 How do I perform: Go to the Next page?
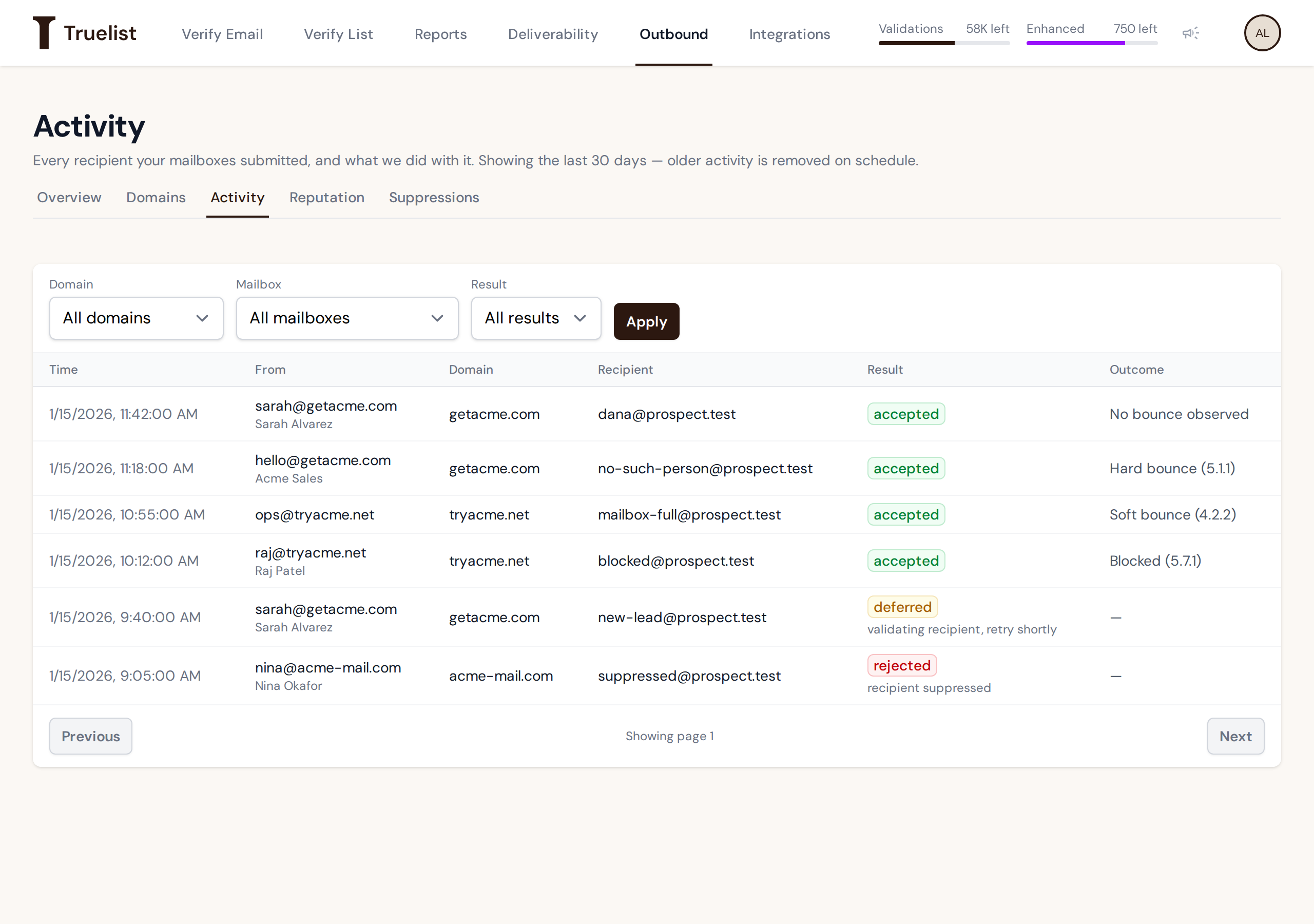click(x=1235, y=736)
